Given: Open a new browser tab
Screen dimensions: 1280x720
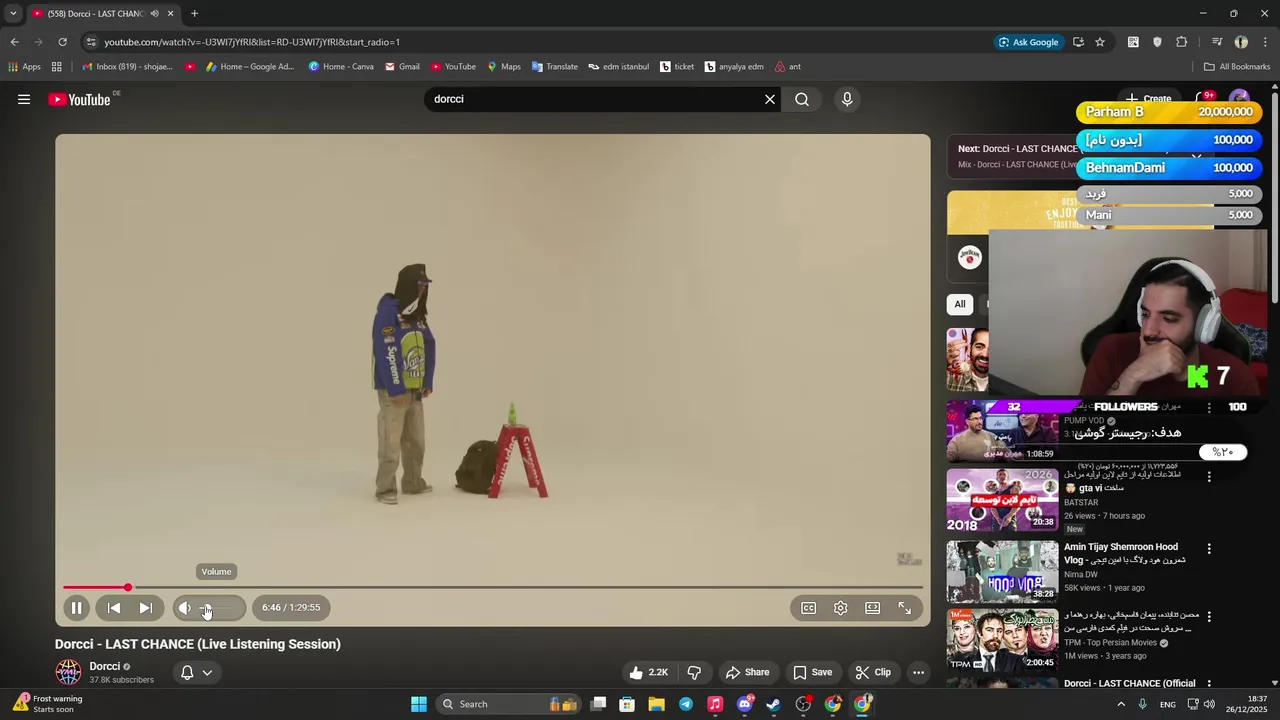Looking at the screenshot, I should coord(194,14).
